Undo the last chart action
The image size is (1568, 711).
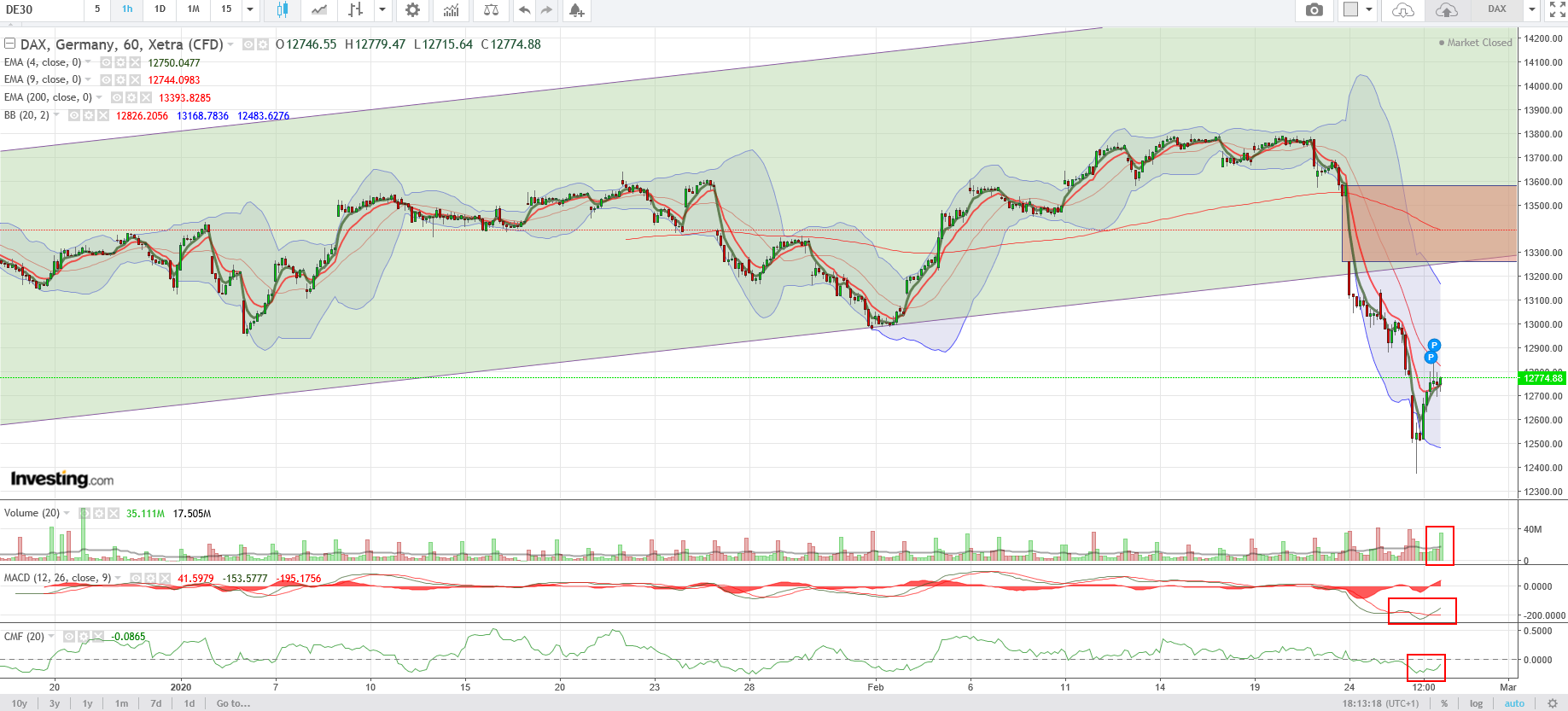coord(524,10)
